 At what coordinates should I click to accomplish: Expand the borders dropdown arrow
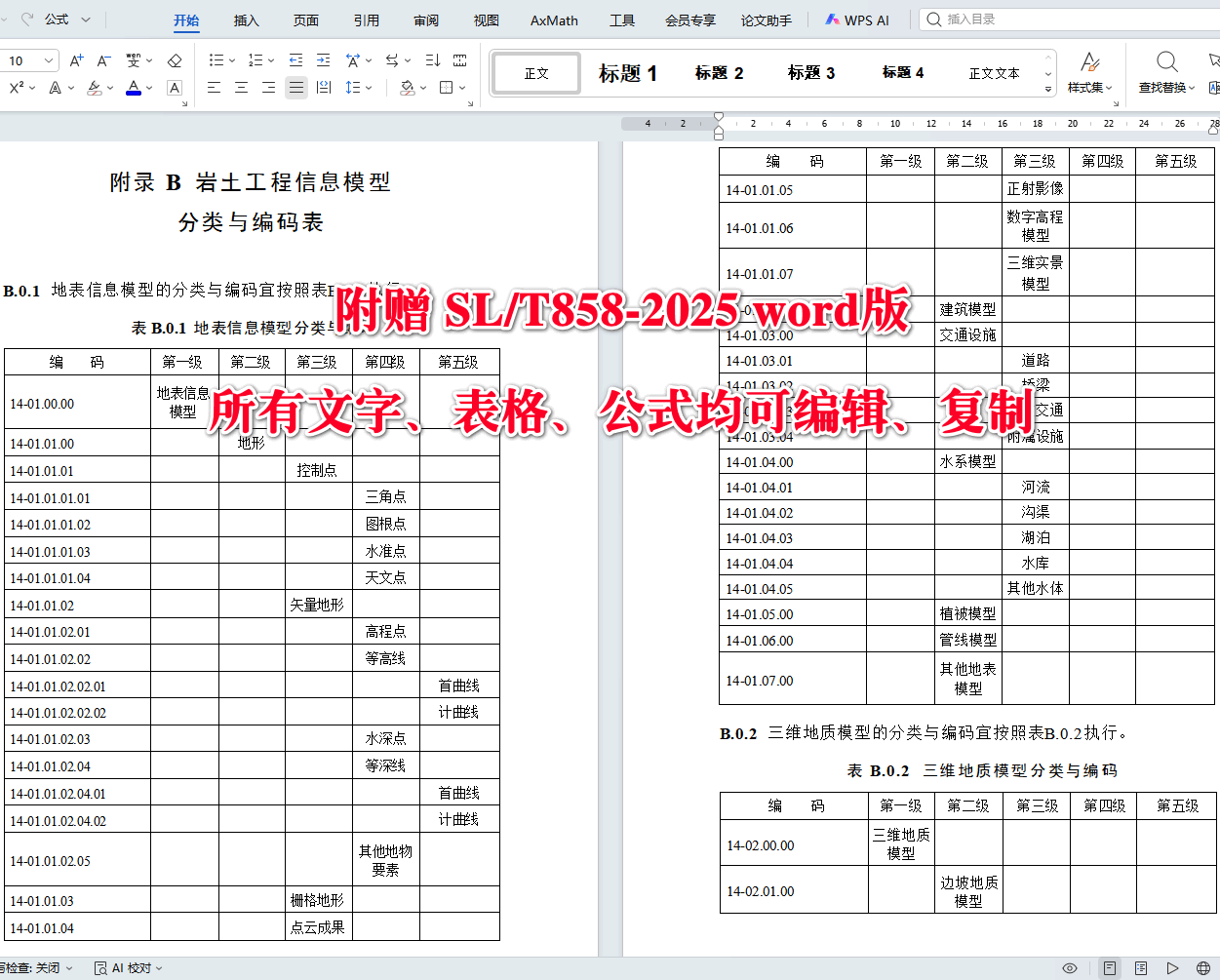click(462, 88)
